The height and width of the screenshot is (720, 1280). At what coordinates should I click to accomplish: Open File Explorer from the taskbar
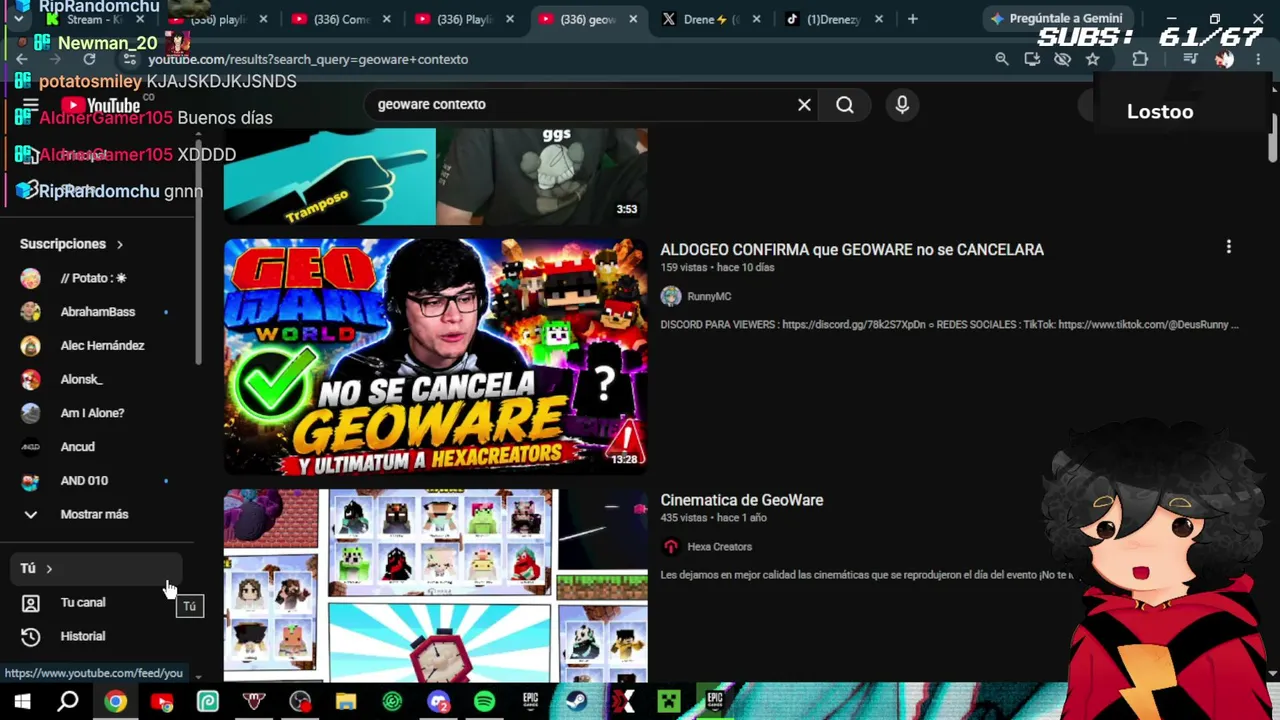pyautogui.click(x=346, y=701)
